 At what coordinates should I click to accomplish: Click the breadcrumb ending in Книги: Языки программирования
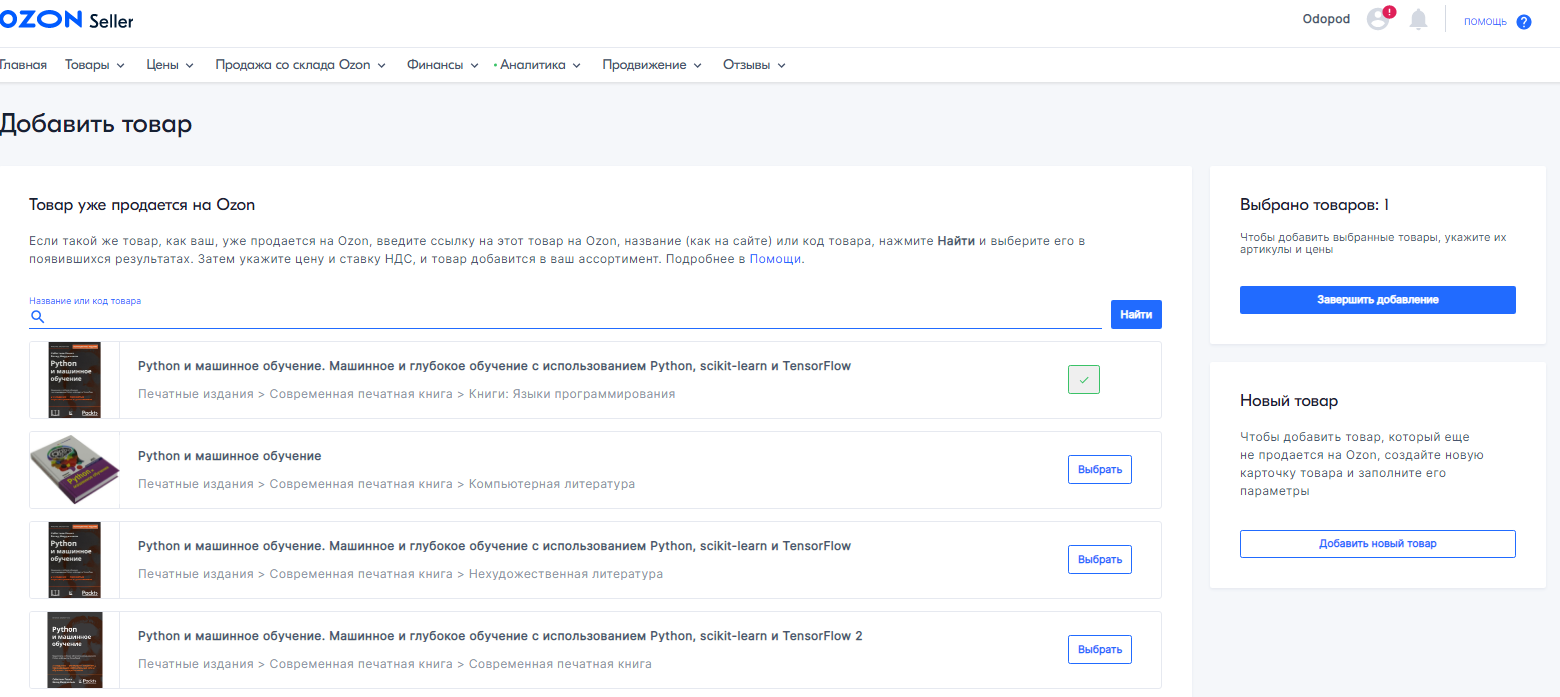click(407, 394)
